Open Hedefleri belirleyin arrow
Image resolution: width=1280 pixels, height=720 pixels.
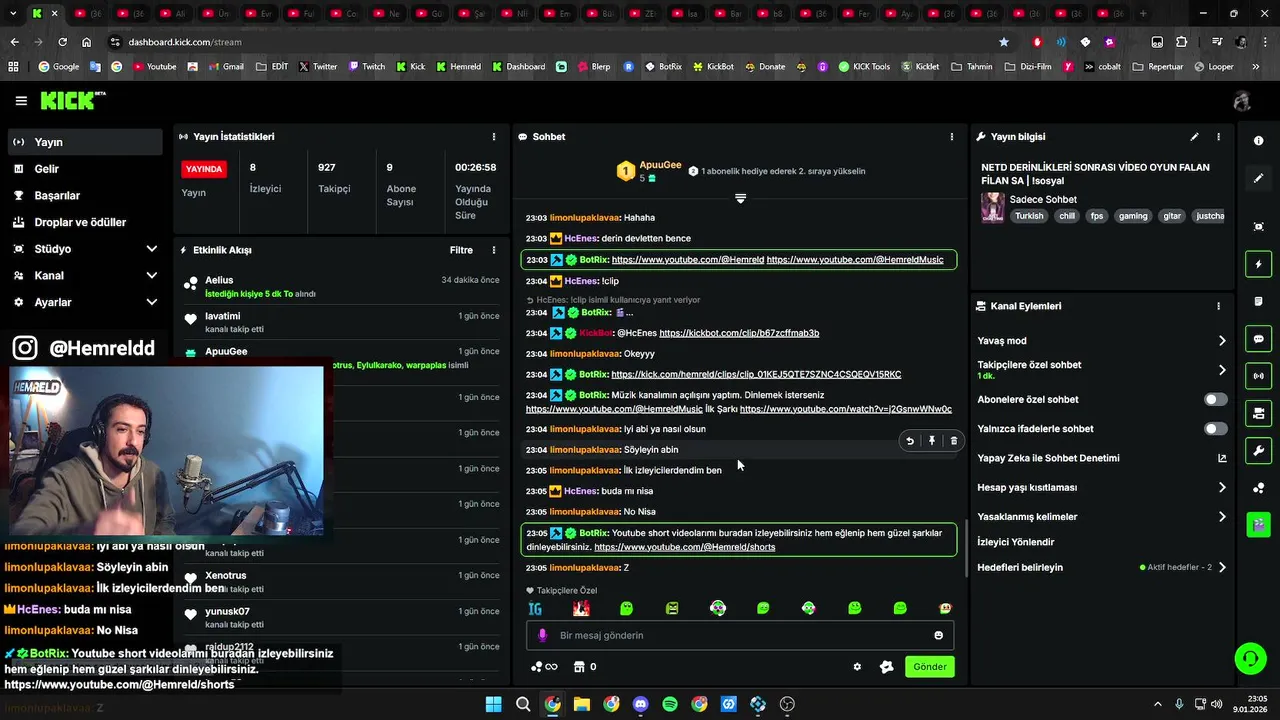[x=1221, y=567]
